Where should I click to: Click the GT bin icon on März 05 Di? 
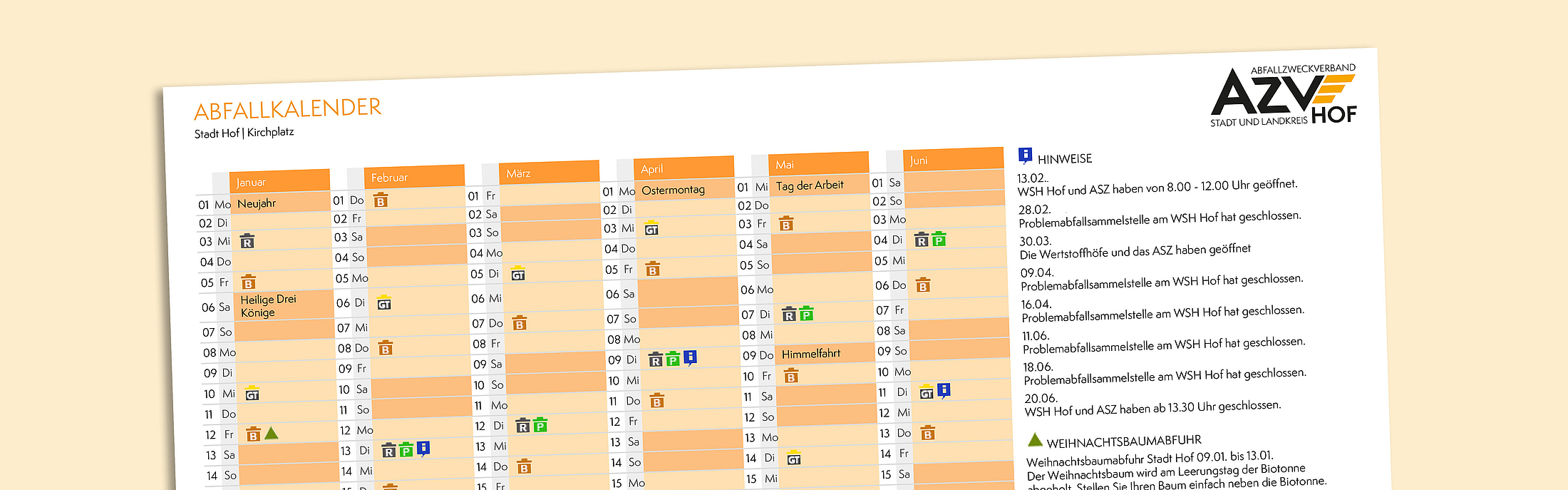pyautogui.click(x=518, y=273)
